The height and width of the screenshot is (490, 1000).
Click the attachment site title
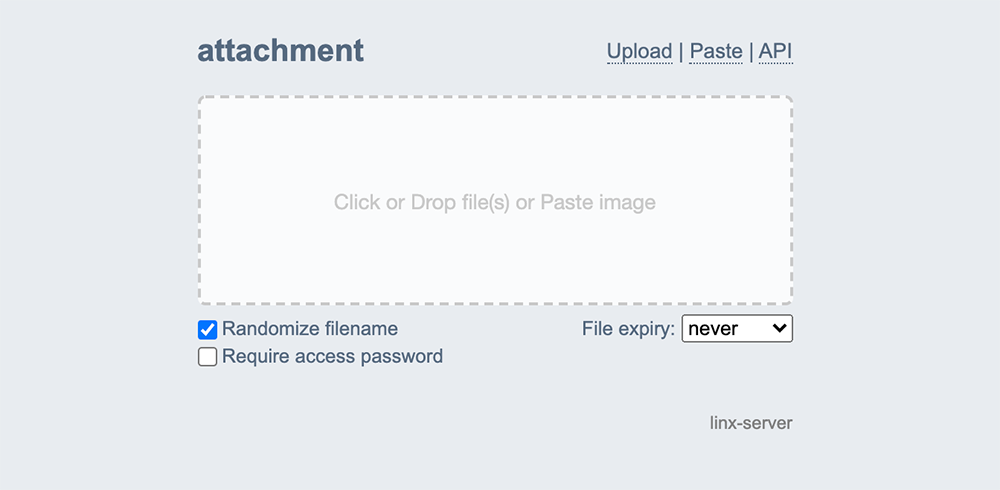(280, 51)
